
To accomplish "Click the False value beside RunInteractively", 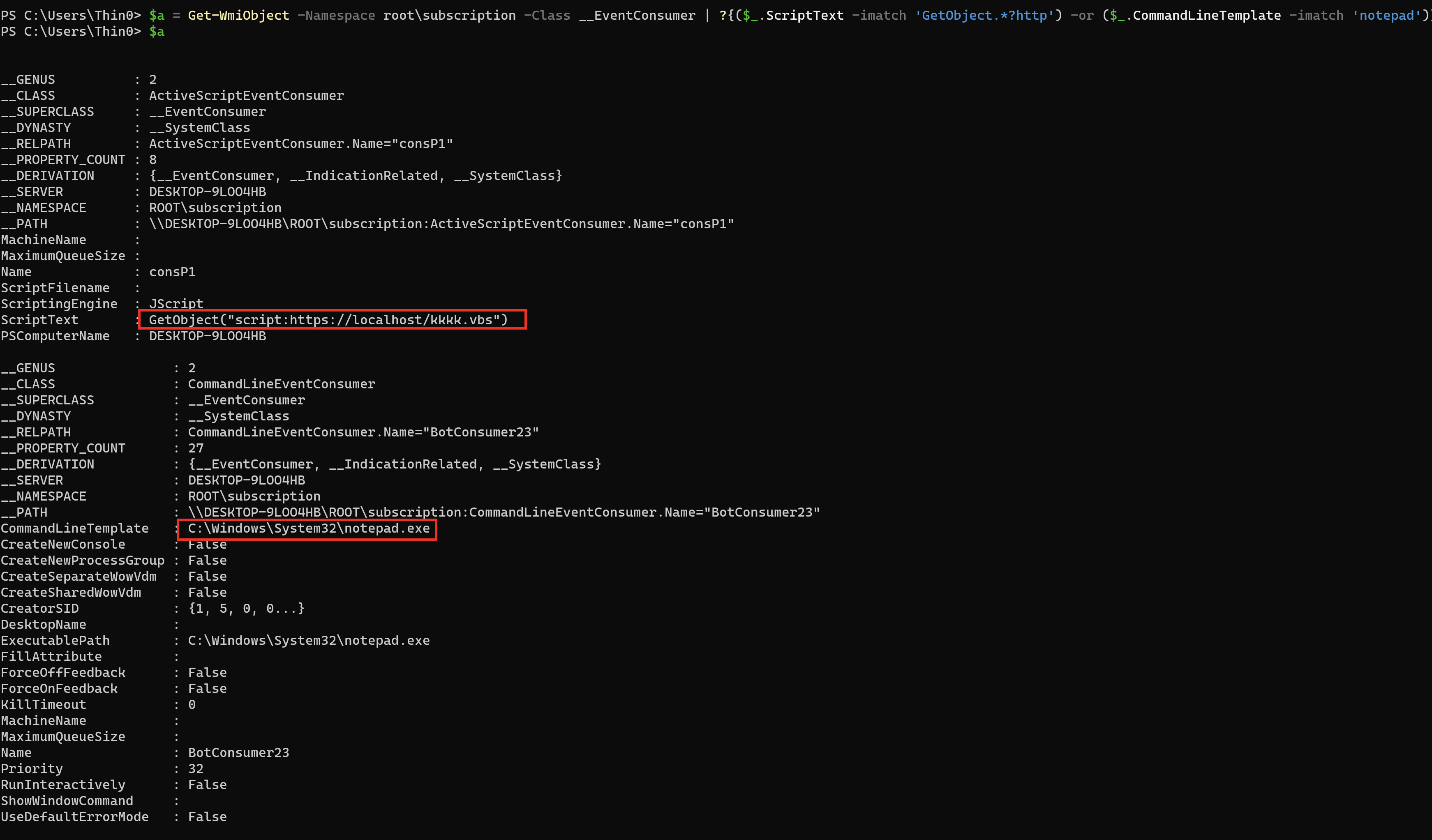I will (208, 785).
